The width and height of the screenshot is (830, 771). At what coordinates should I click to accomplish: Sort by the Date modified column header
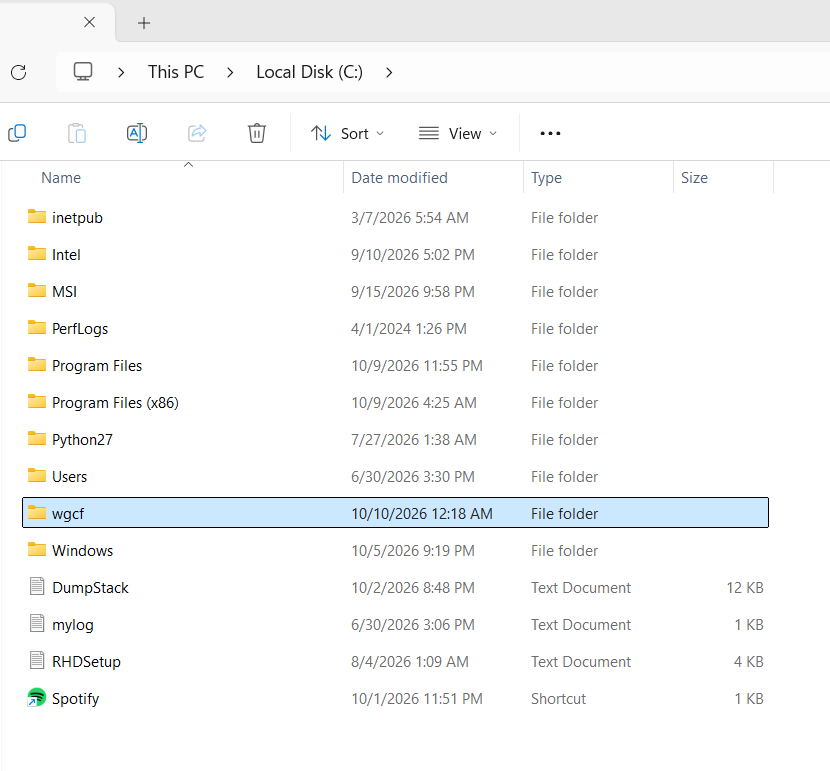(399, 178)
